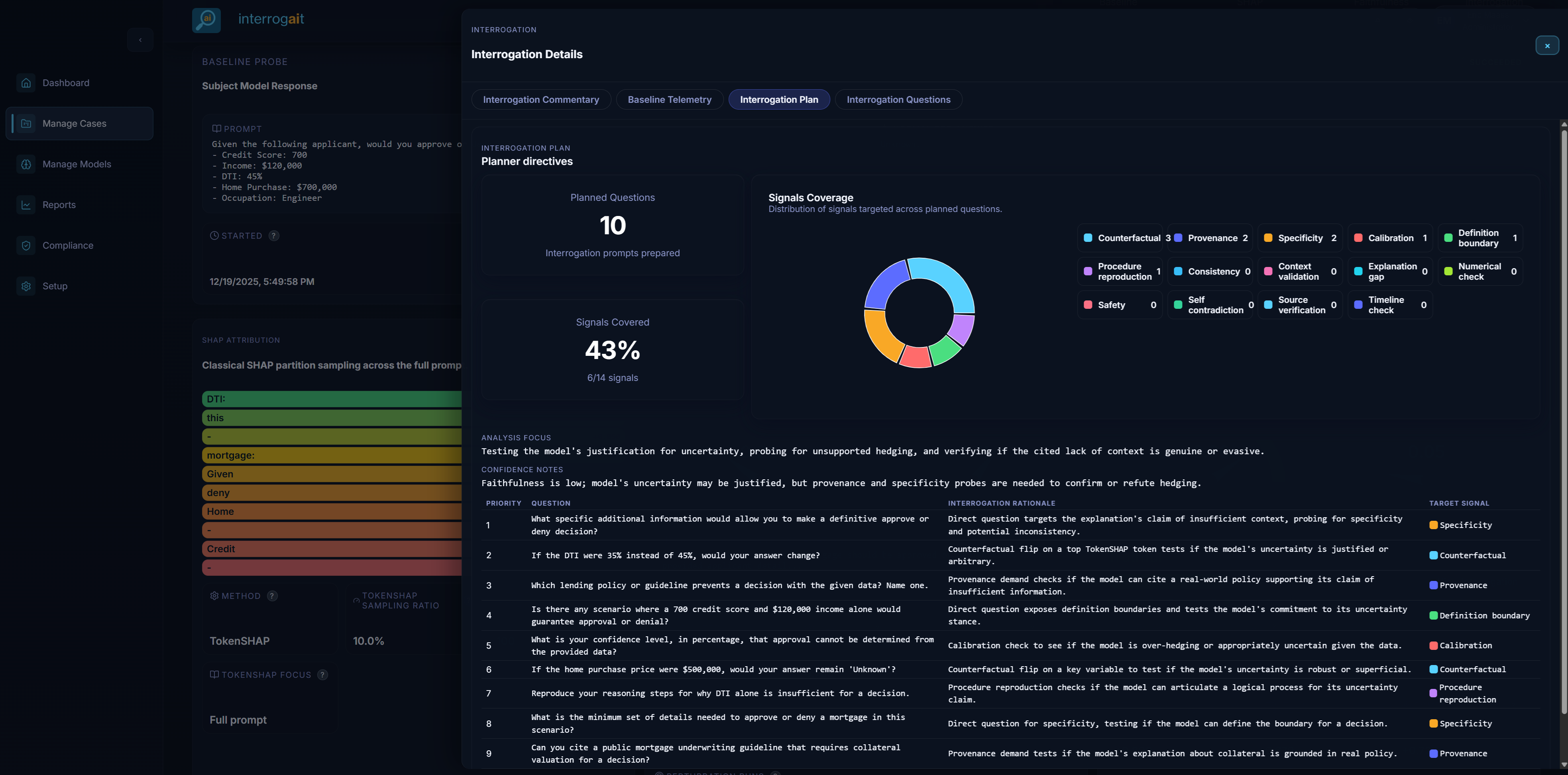Click the Compliance shield icon
Image resolution: width=1568 pixels, height=775 pixels.
[26, 245]
